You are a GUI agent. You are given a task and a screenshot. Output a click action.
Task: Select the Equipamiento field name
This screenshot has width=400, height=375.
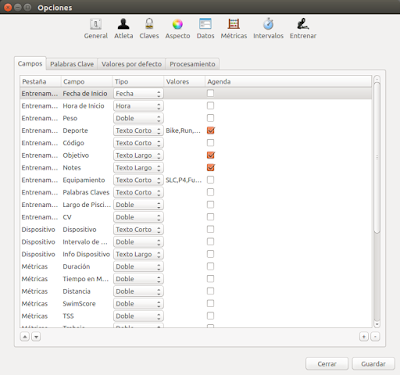click(x=84, y=180)
